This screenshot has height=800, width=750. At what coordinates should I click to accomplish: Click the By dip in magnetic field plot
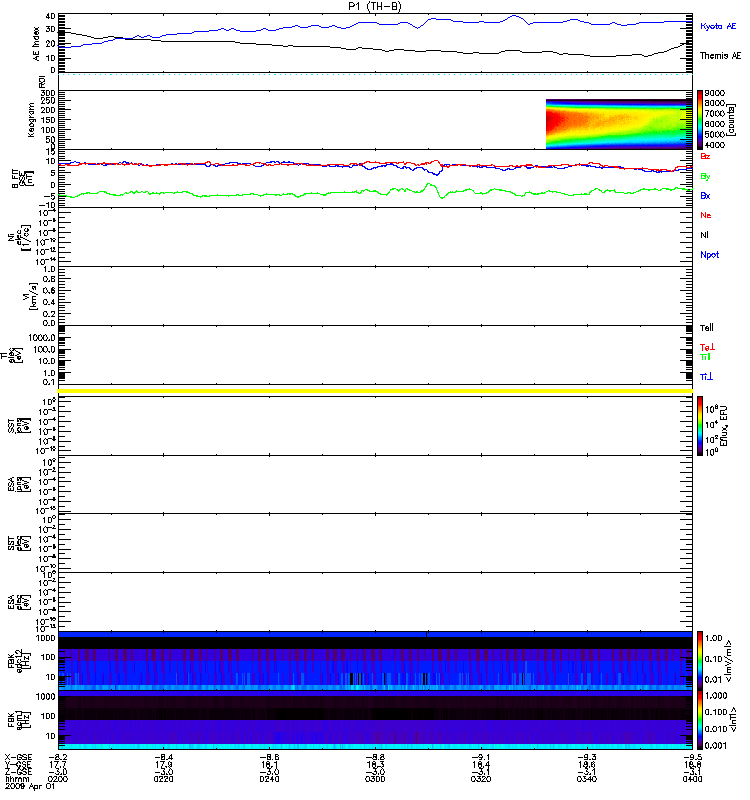click(x=441, y=195)
